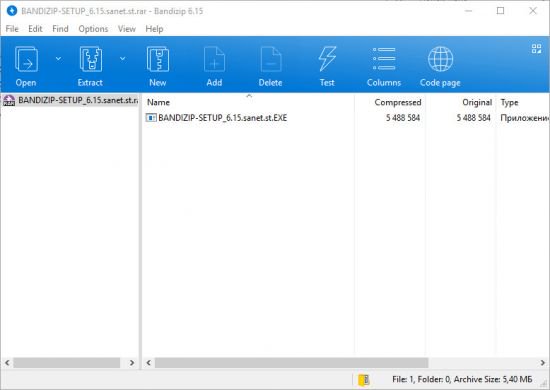The height and width of the screenshot is (390, 550).
Task: Open the Find menu
Action: pyautogui.click(x=60, y=29)
